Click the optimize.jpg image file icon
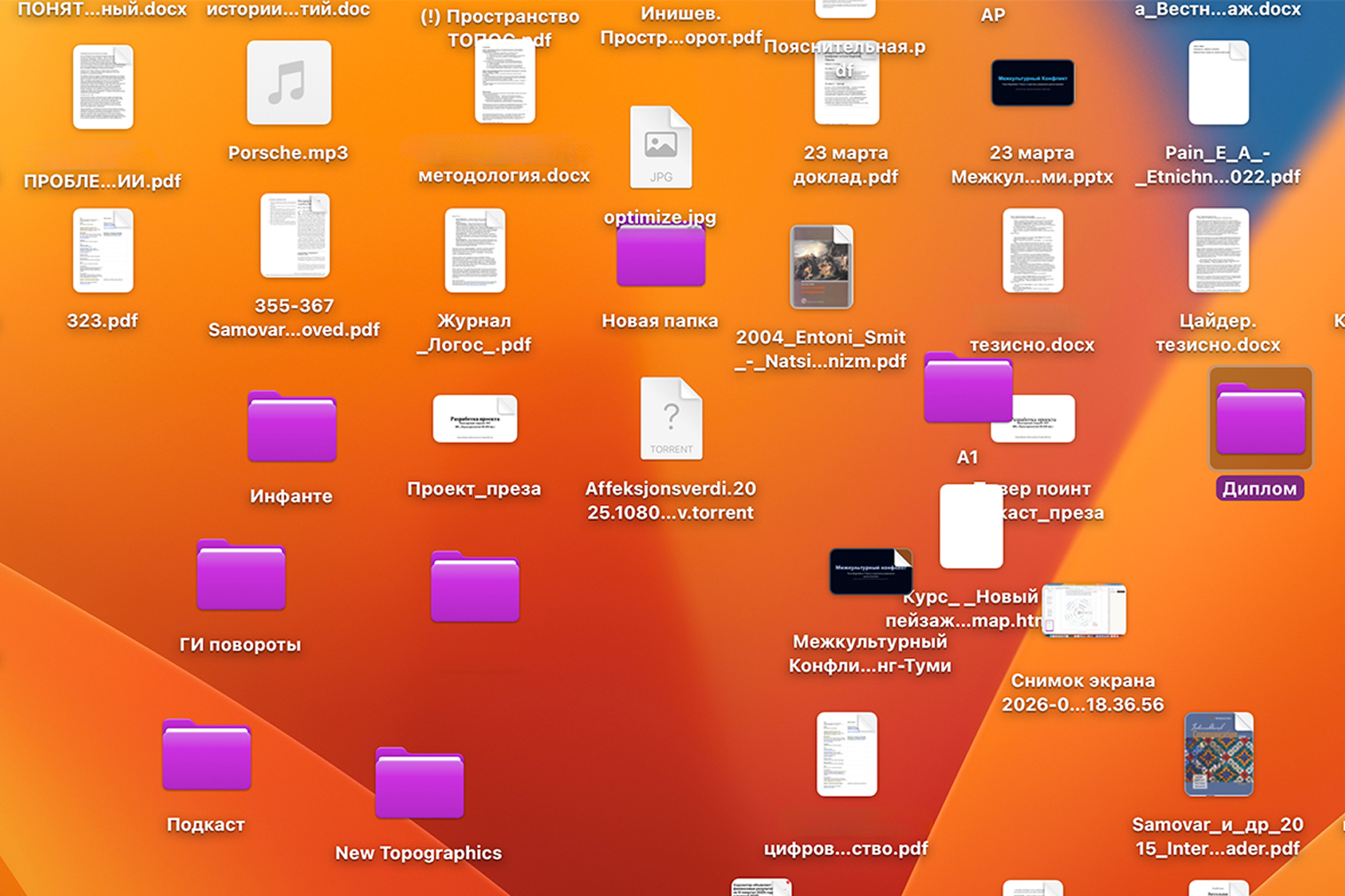Viewport: 1345px width, 896px height. (660, 148)
